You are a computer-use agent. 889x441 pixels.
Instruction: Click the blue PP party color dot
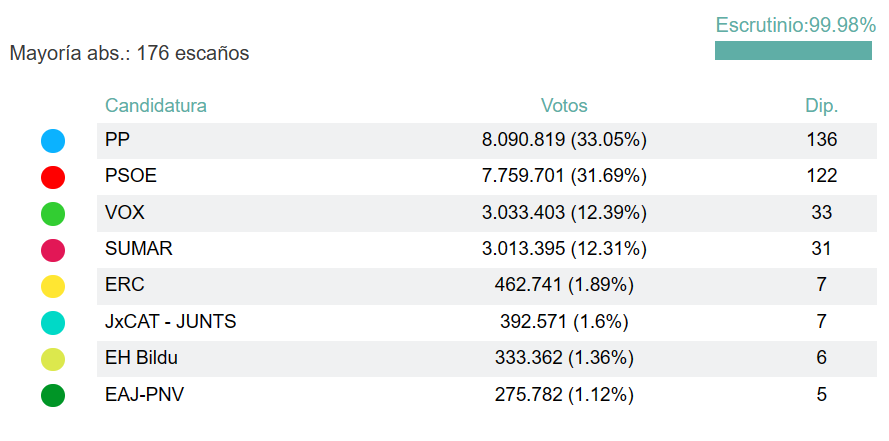[x=53, y=141]
